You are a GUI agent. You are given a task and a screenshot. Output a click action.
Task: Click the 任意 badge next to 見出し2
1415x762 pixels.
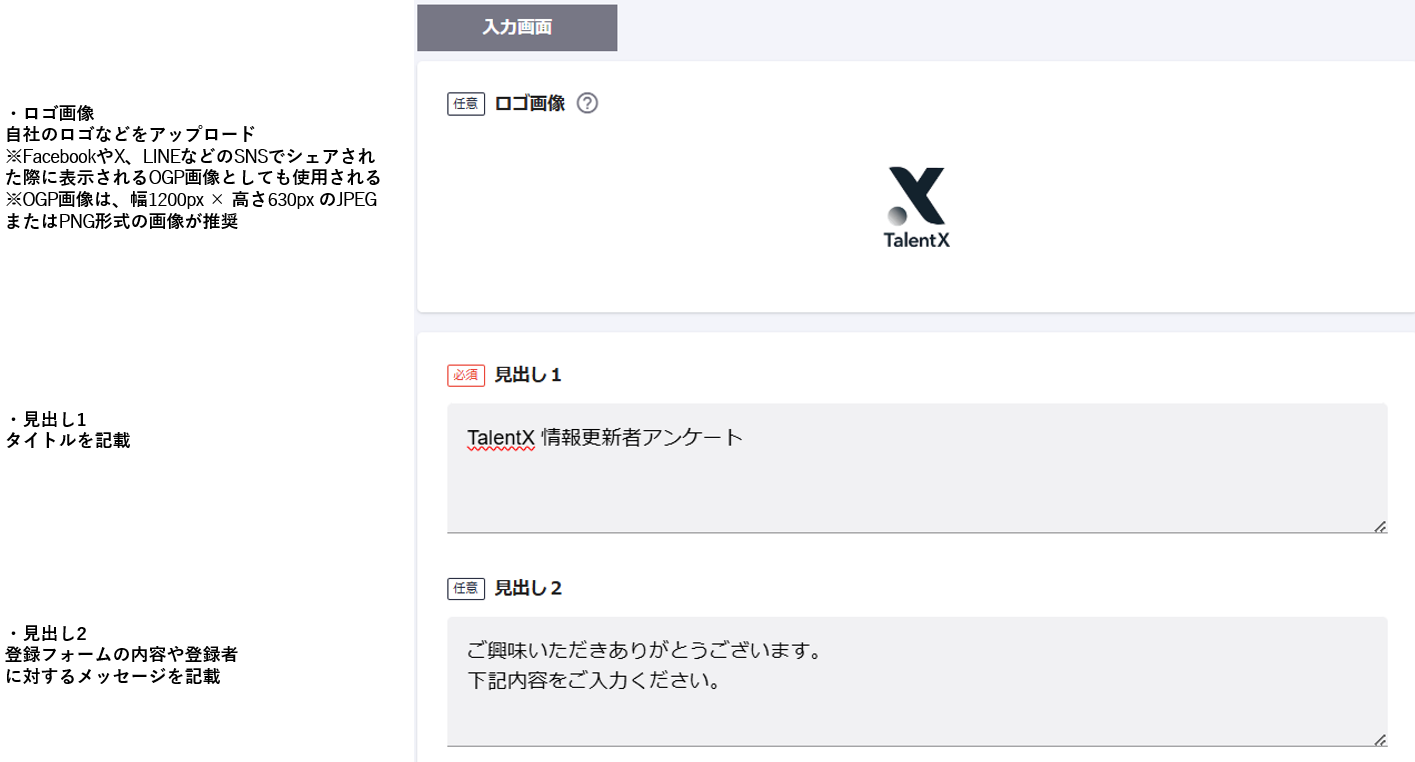[466, 588]
